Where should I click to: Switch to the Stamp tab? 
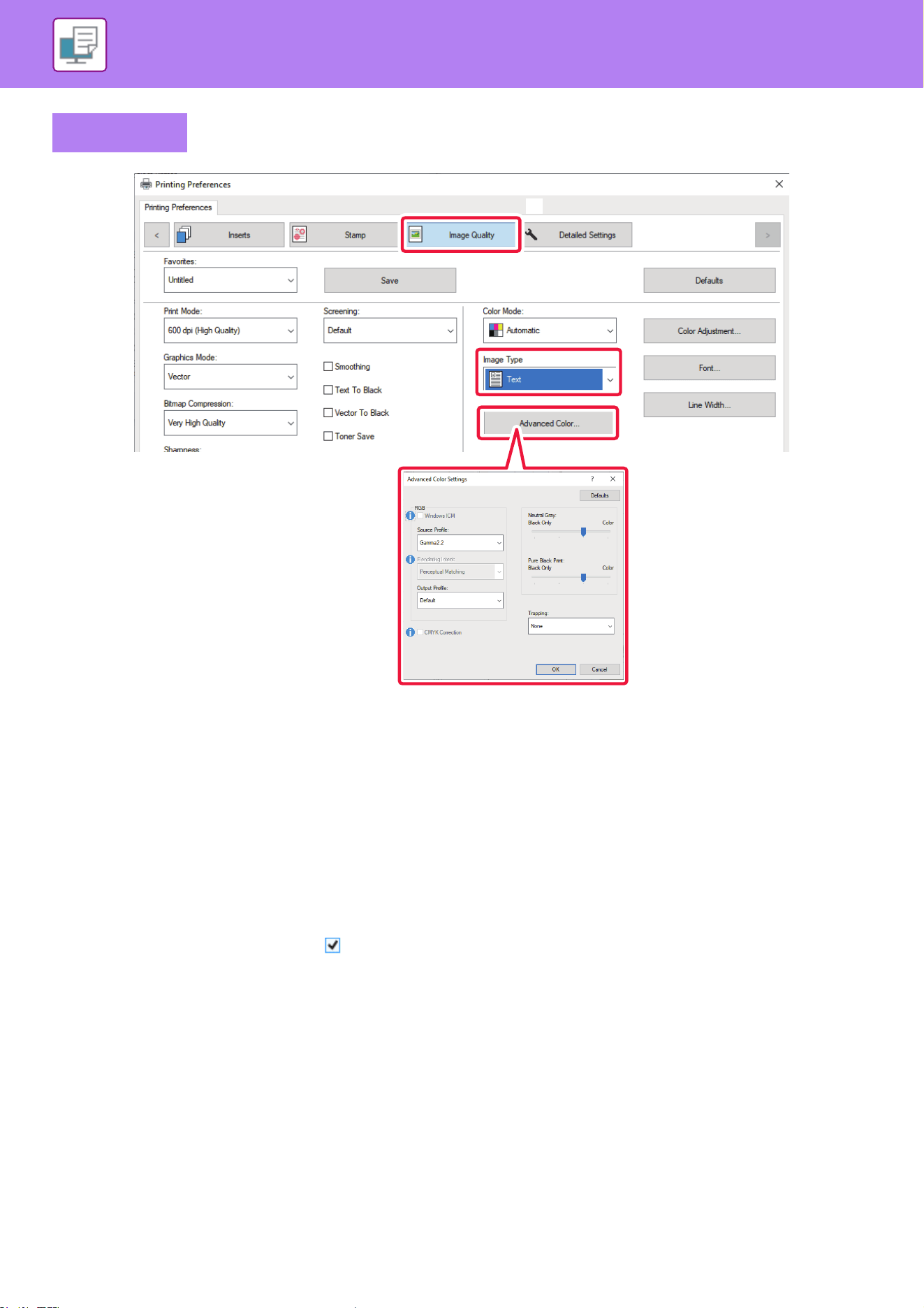coord(345,235)
